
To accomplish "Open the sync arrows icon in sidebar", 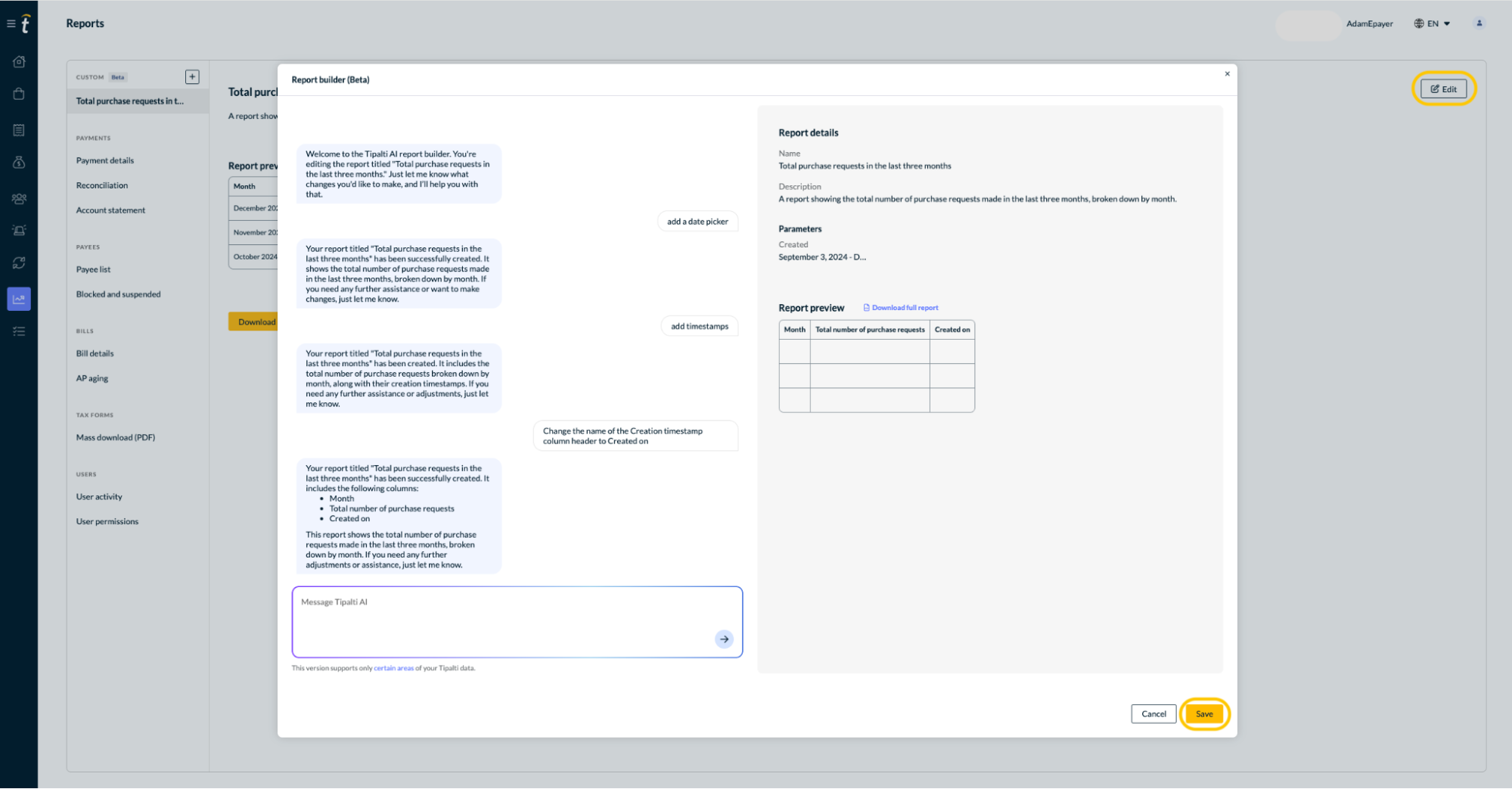I will pos(19,262).
